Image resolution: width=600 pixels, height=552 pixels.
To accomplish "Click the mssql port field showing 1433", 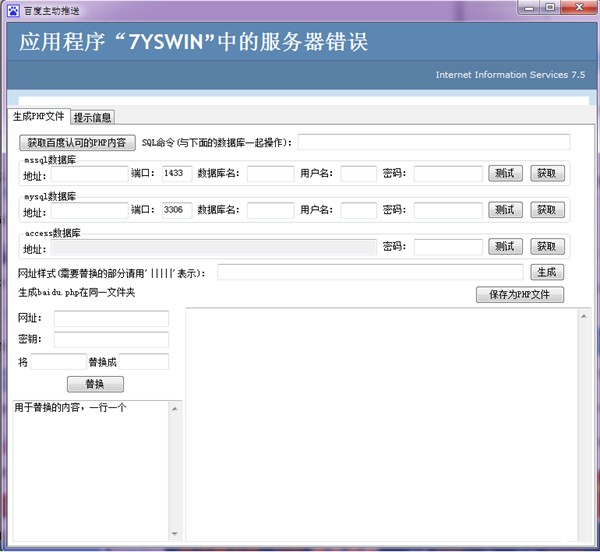I will [176, 174].
